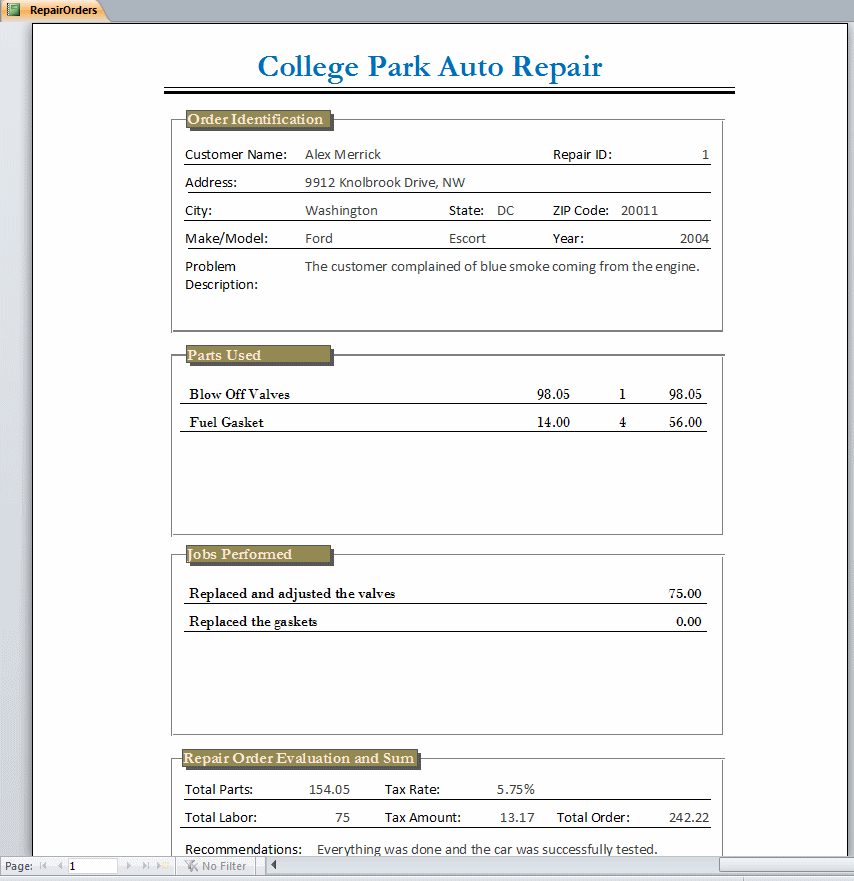Click the Repair ID value 1
The width and height of the screenshot is (854, 881).
point(705,155)
